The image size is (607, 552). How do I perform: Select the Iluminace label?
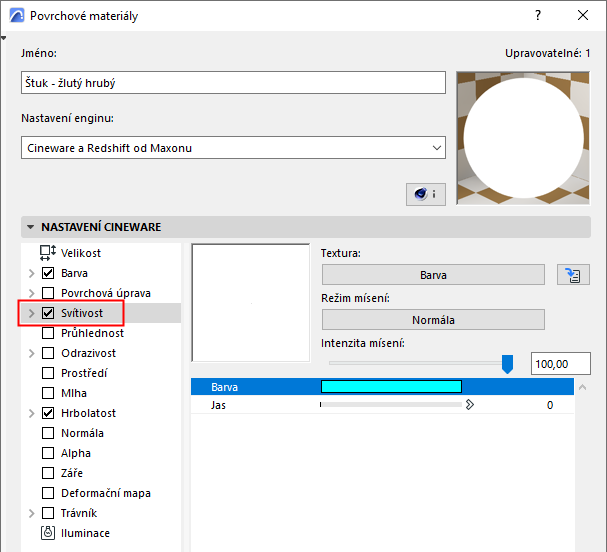(x=85, y=533)
